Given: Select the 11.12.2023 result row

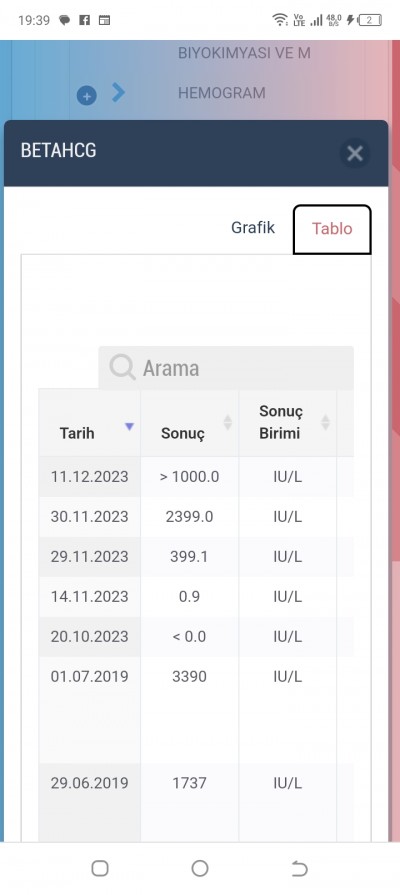Looking at the screenshot, I should pyautogui.click(x=196, y=477).
